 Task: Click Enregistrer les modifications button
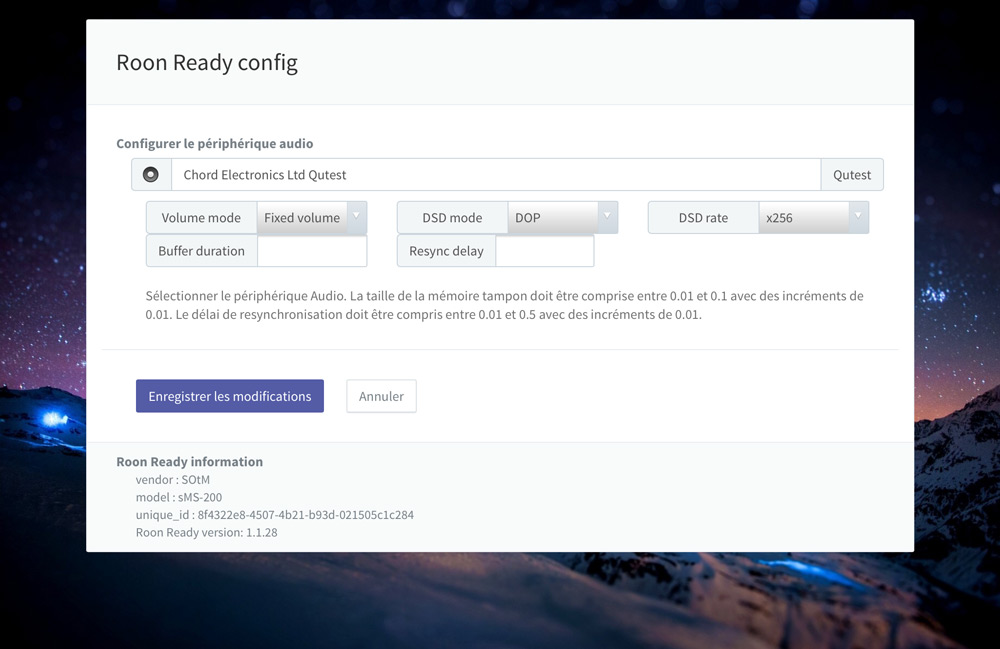pyautogui.click(x=230, y=396)
